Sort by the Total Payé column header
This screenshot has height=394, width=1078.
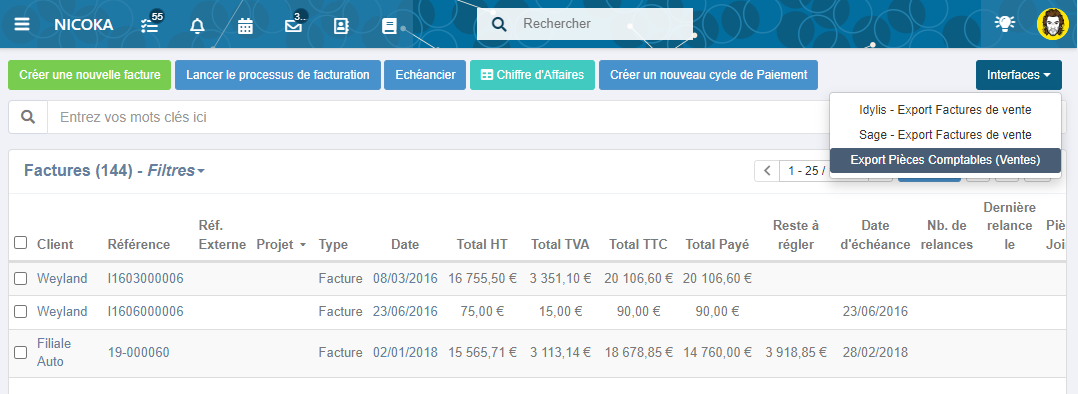pyautogui.click(x=717, y=245)
